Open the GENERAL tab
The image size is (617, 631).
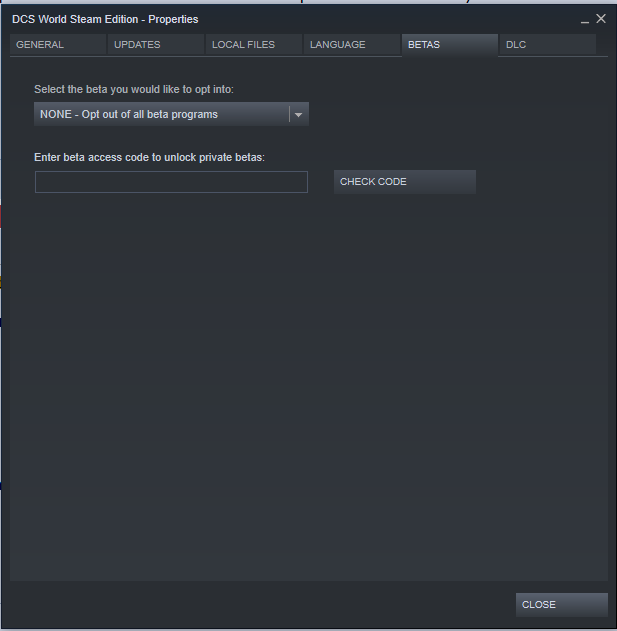tap(58, 45)
